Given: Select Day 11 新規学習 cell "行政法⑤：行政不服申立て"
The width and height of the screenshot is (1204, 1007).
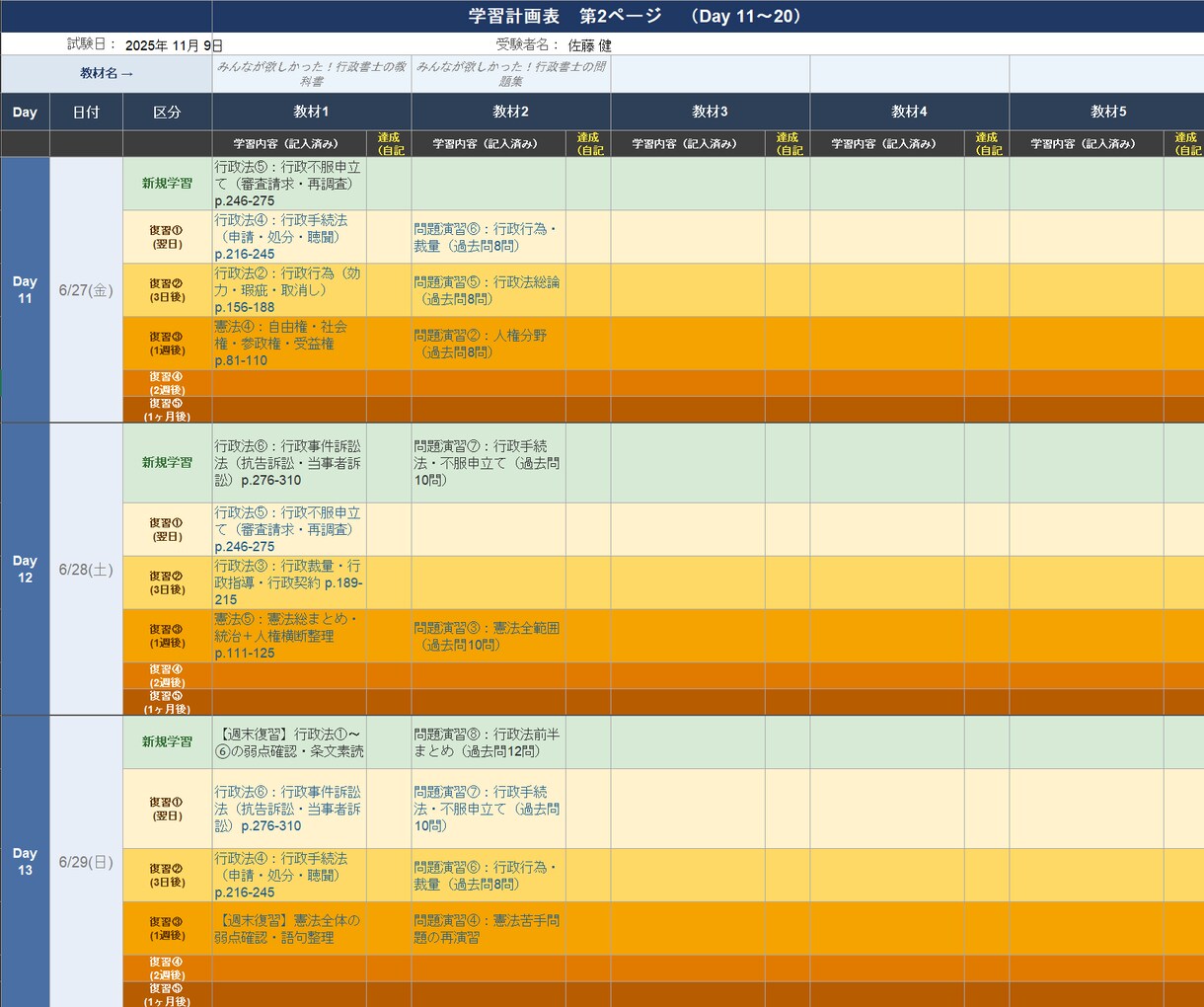Looking at the screenshot, I should point(290,184).
